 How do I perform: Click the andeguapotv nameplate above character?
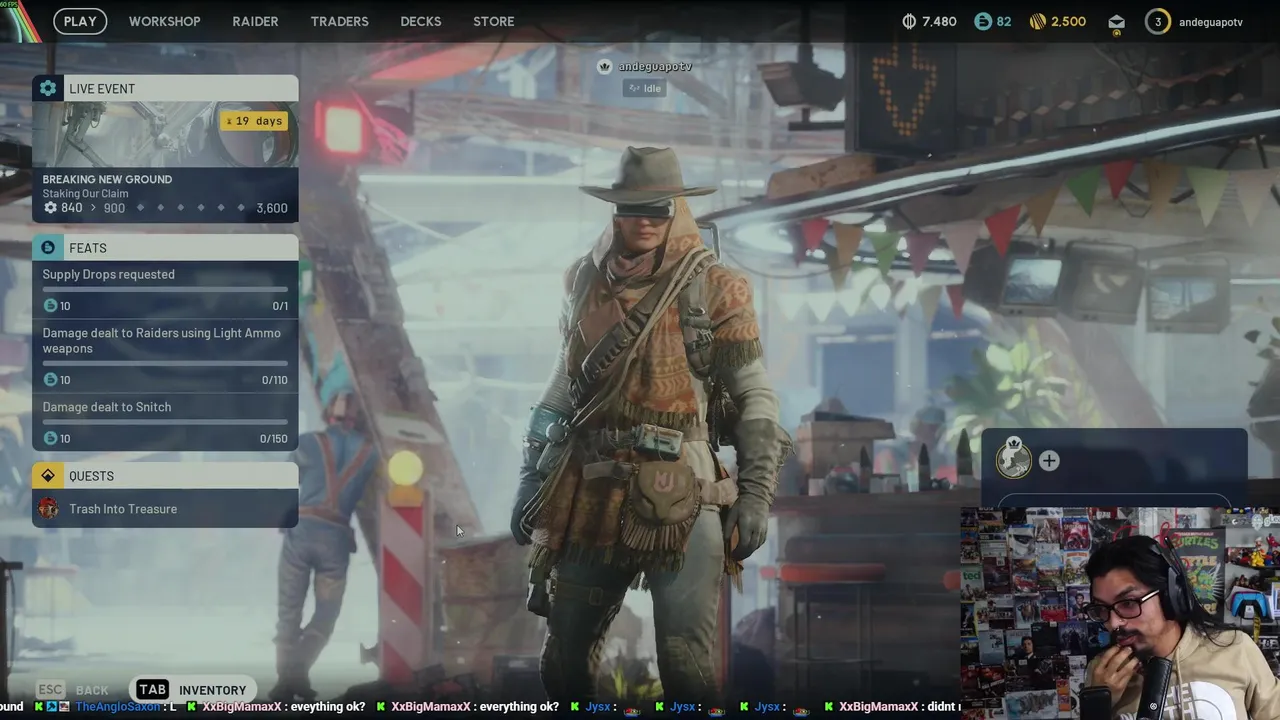[x=655, y=66]
